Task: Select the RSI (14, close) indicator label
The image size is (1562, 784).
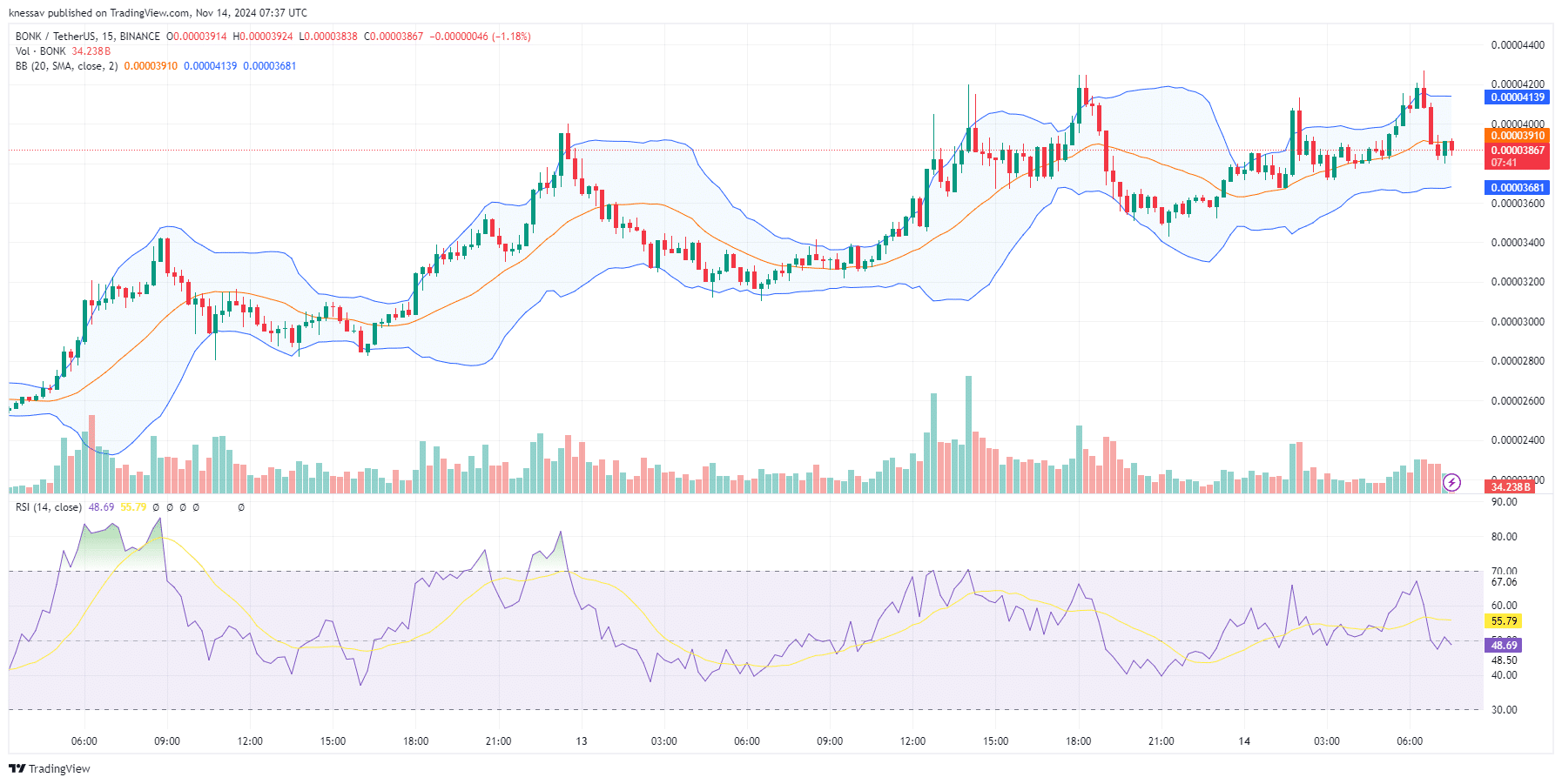Action: (49, 507)
